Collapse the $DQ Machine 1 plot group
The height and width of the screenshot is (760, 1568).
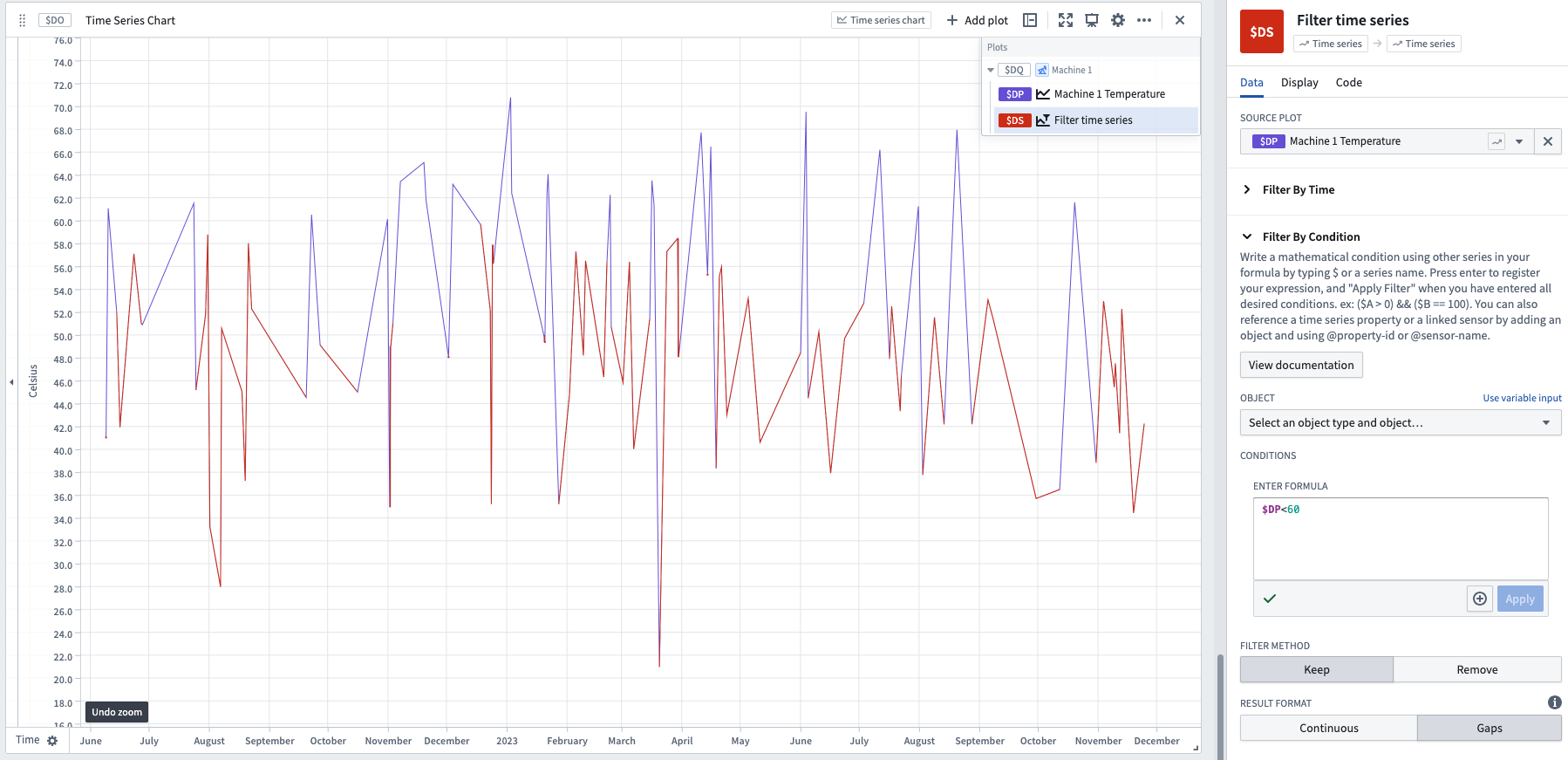tap(991, 70)
